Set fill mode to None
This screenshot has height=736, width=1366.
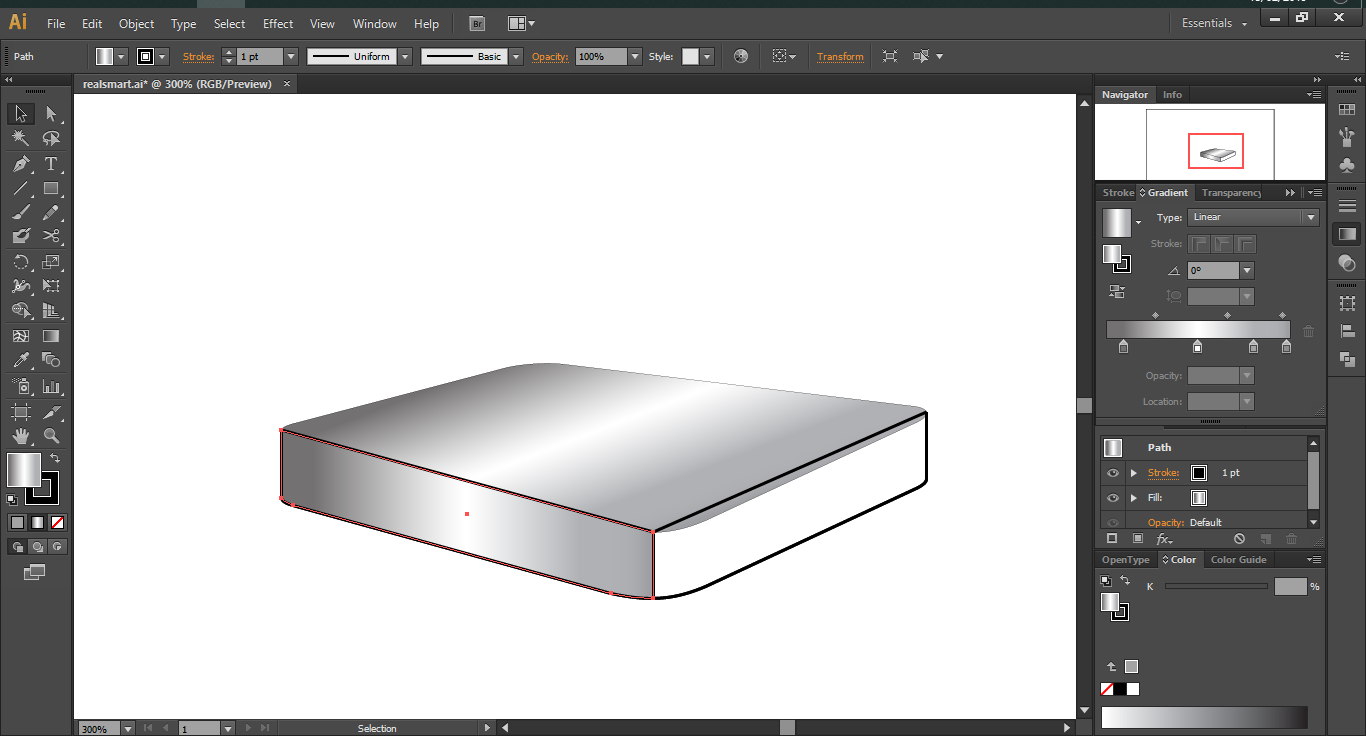click(x=58, y=522)
